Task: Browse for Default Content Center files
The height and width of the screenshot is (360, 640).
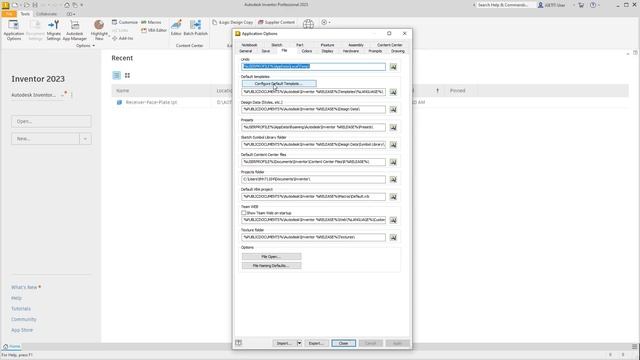Action: coord(393,162)
